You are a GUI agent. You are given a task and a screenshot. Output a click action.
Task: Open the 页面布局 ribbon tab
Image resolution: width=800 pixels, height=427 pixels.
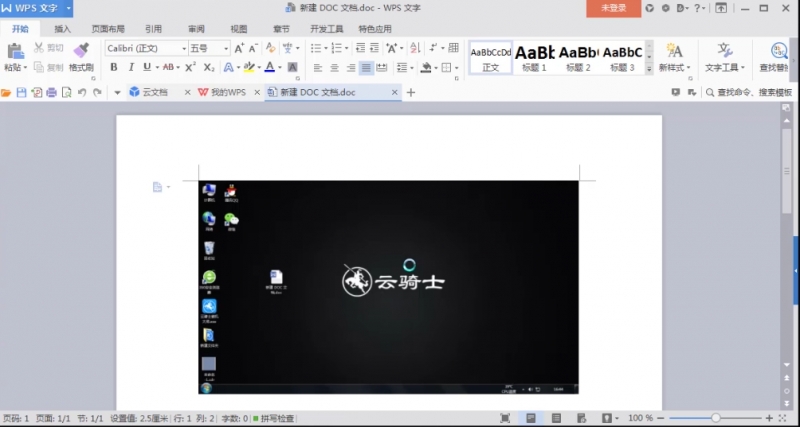(108, 29)
